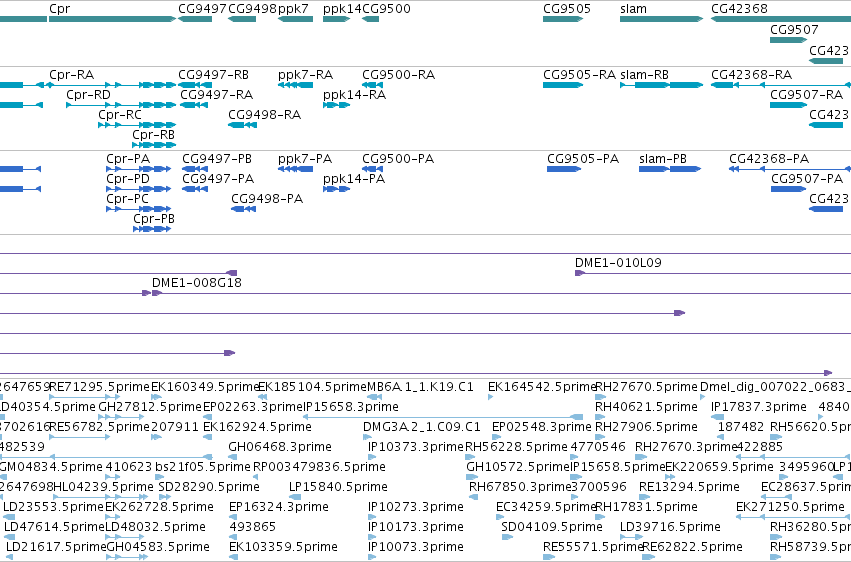Select the slam gene feature
Image resolution: width=851 pixels, height=562 pixels.
click(662, 19)
